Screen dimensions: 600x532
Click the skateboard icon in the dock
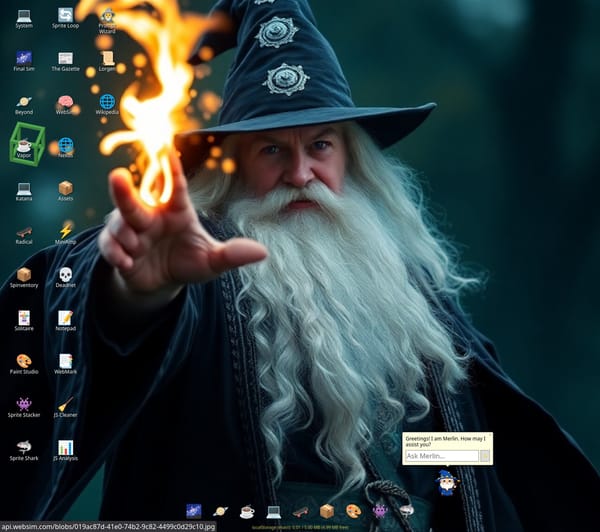pos(300,511)
